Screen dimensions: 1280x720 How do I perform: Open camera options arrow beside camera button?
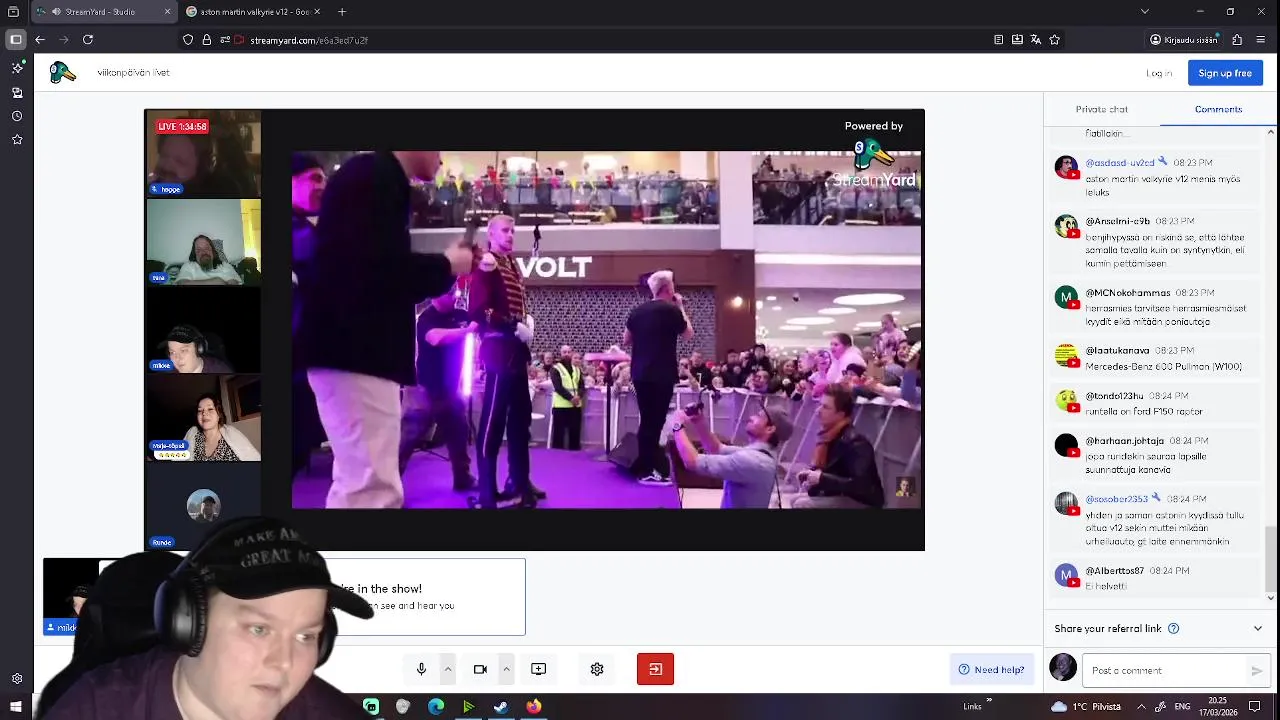point(506,669)
